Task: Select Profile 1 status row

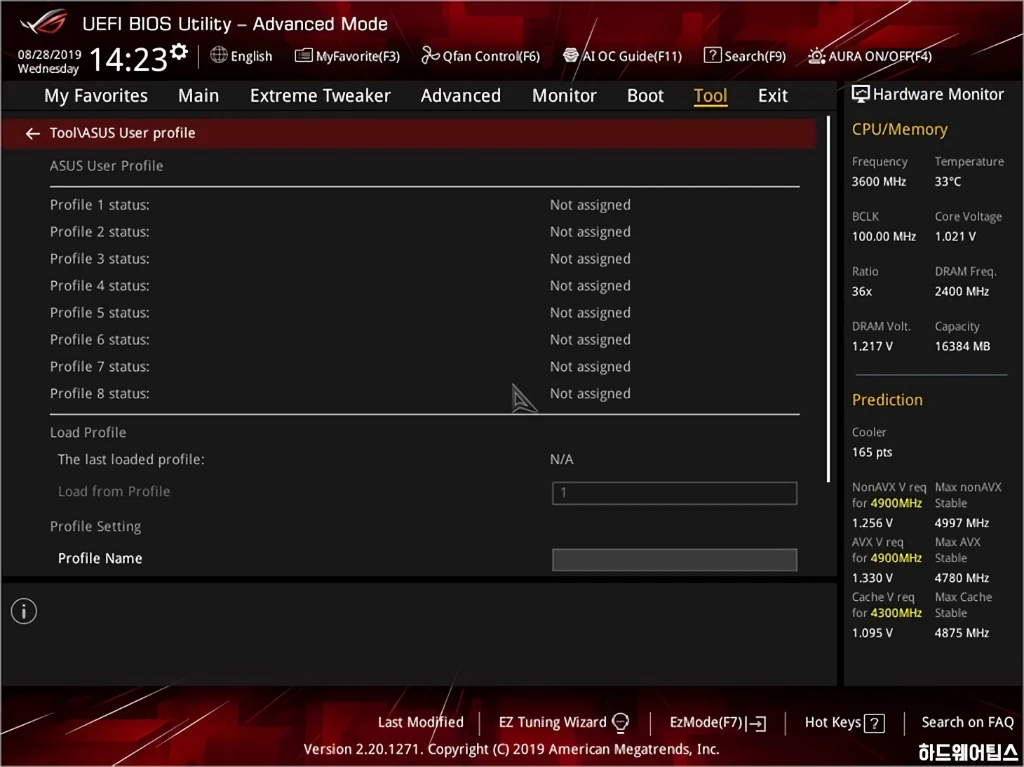Action: (424, 205)
